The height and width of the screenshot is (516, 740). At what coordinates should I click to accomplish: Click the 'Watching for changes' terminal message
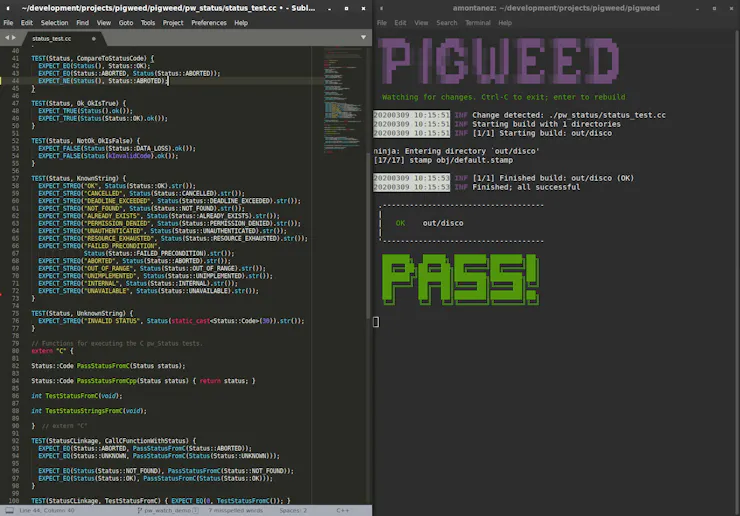[504, 97]
